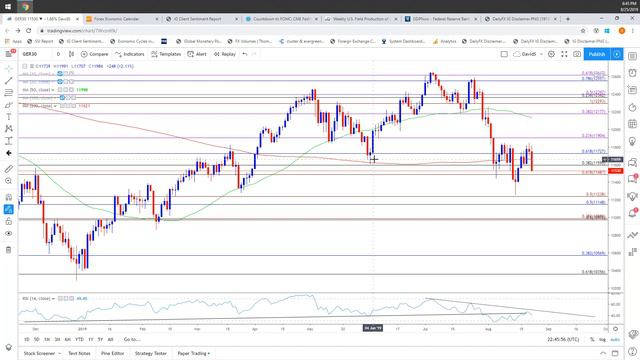Select the text annotation tool
This screenshot has width=640, height=360.
point(9,117)
